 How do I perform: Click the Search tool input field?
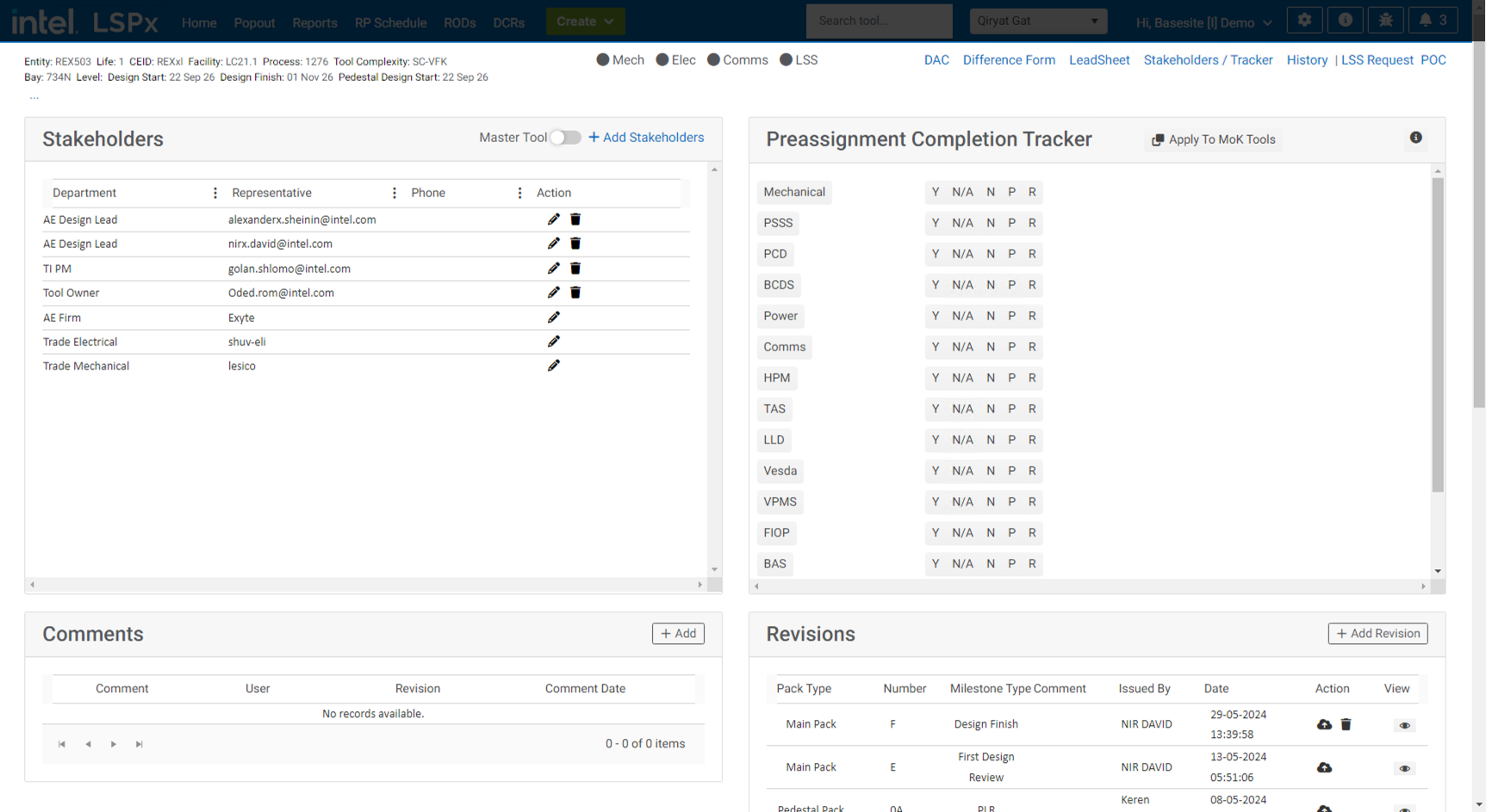(879, 22)
